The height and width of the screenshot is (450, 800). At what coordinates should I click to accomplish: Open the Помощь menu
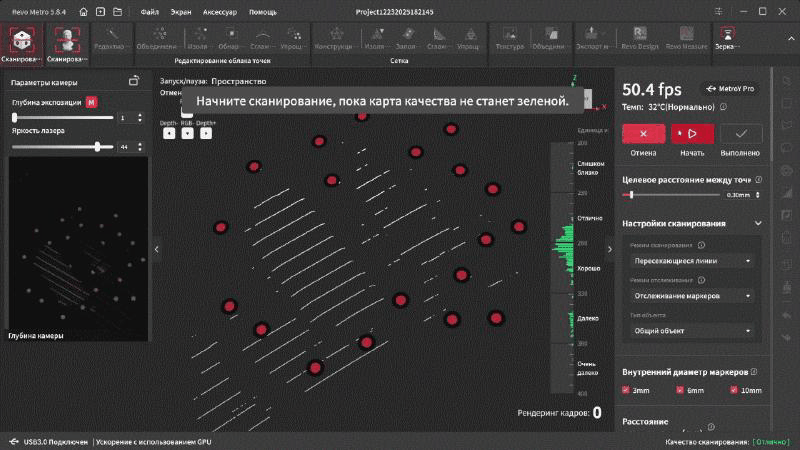263,12
